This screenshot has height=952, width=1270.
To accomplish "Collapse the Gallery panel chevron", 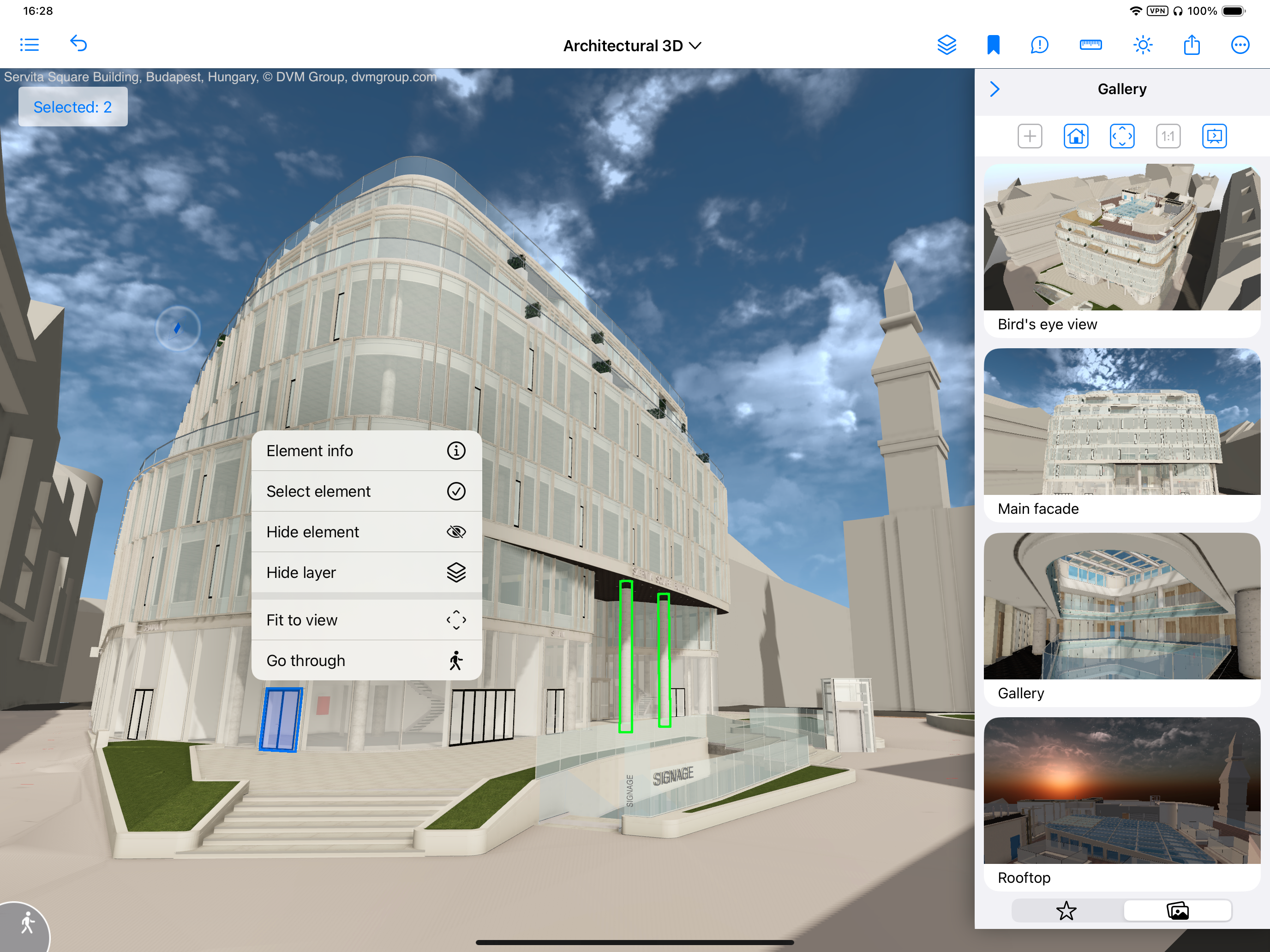I will pos(995,89).
